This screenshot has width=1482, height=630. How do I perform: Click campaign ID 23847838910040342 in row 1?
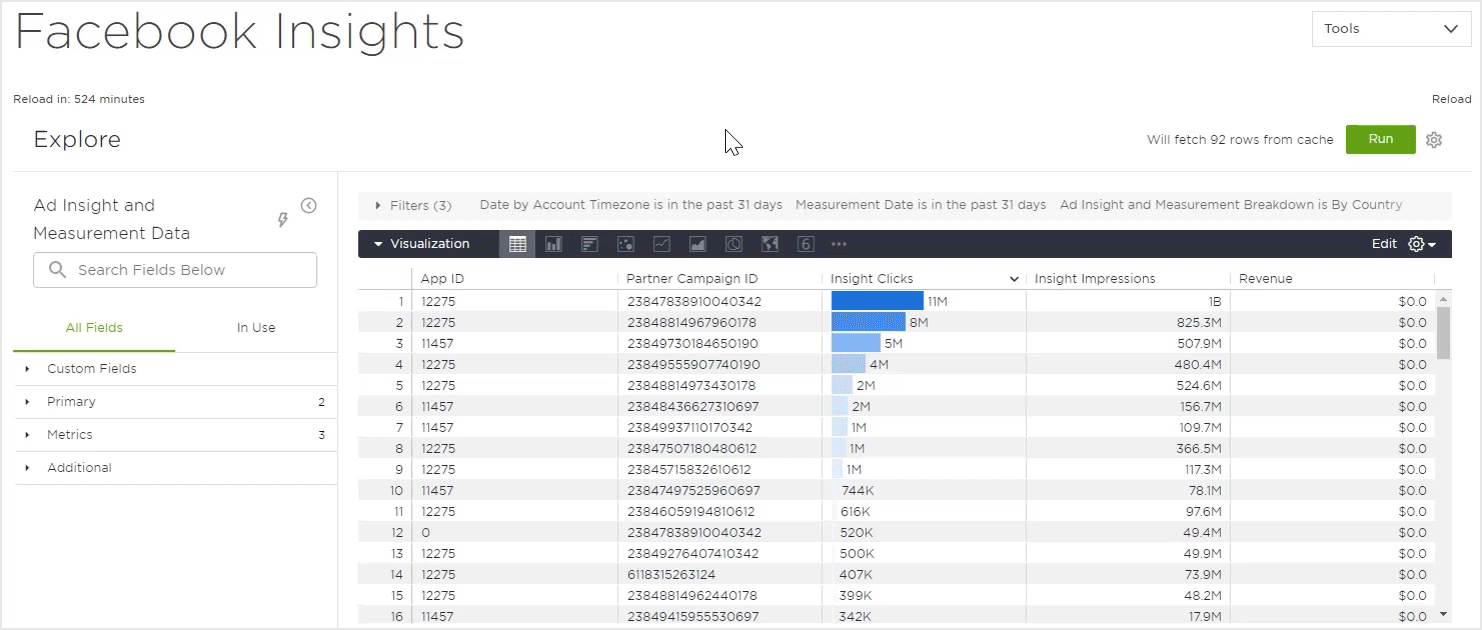[694, 301]
